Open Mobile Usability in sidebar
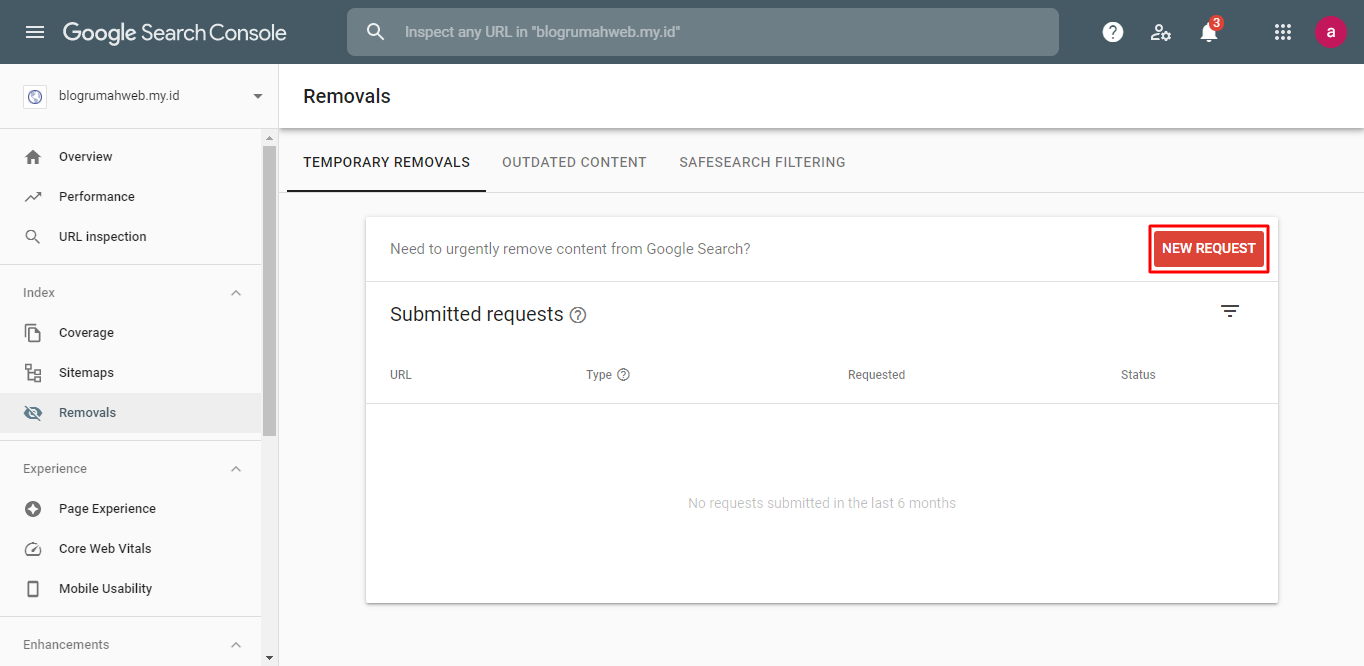 [131, 589]
